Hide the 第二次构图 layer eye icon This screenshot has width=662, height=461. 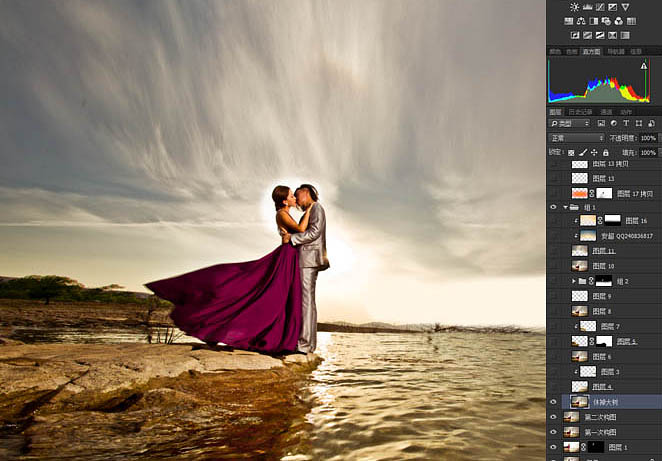pos(553,417)
